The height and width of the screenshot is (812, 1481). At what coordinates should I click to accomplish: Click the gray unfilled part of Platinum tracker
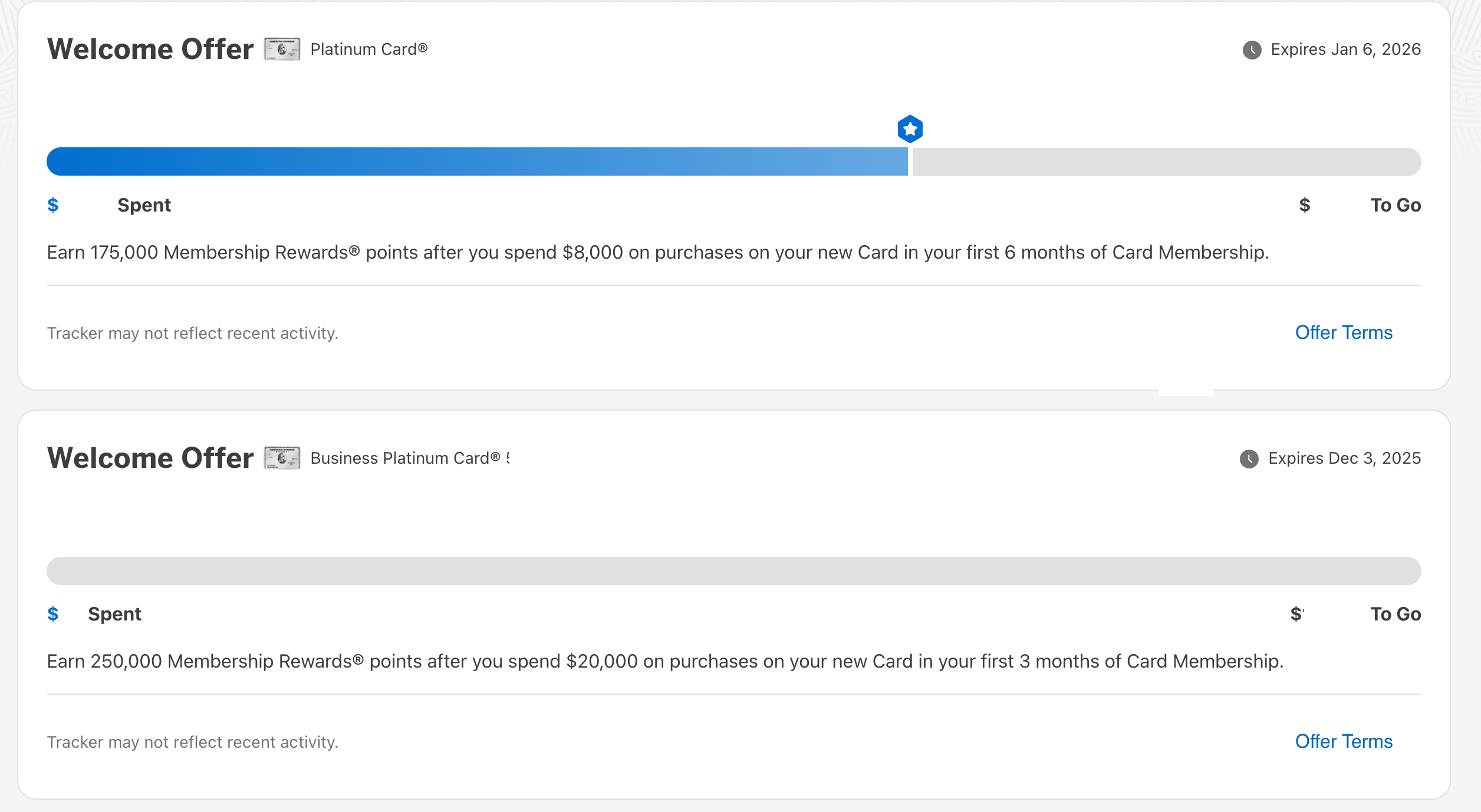[1167, 161]
